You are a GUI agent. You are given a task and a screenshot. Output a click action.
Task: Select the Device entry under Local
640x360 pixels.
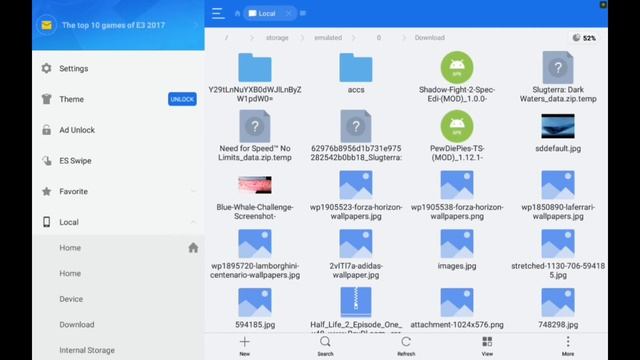tap(118, 299)
